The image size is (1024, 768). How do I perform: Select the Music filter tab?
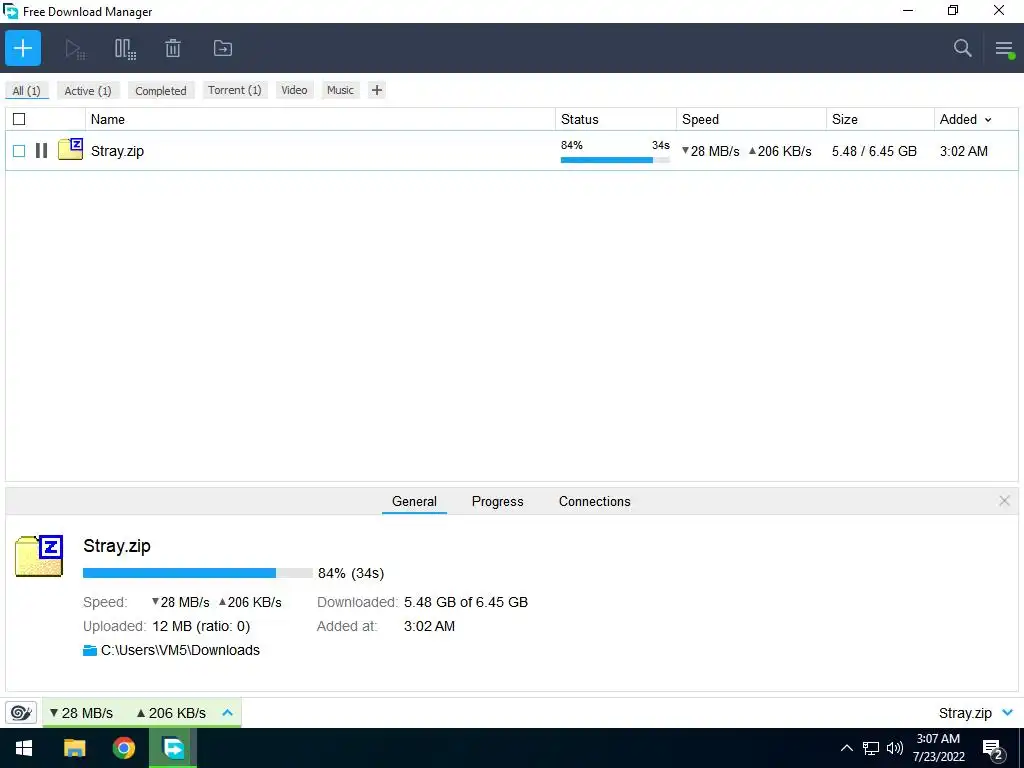coord(340,90)
